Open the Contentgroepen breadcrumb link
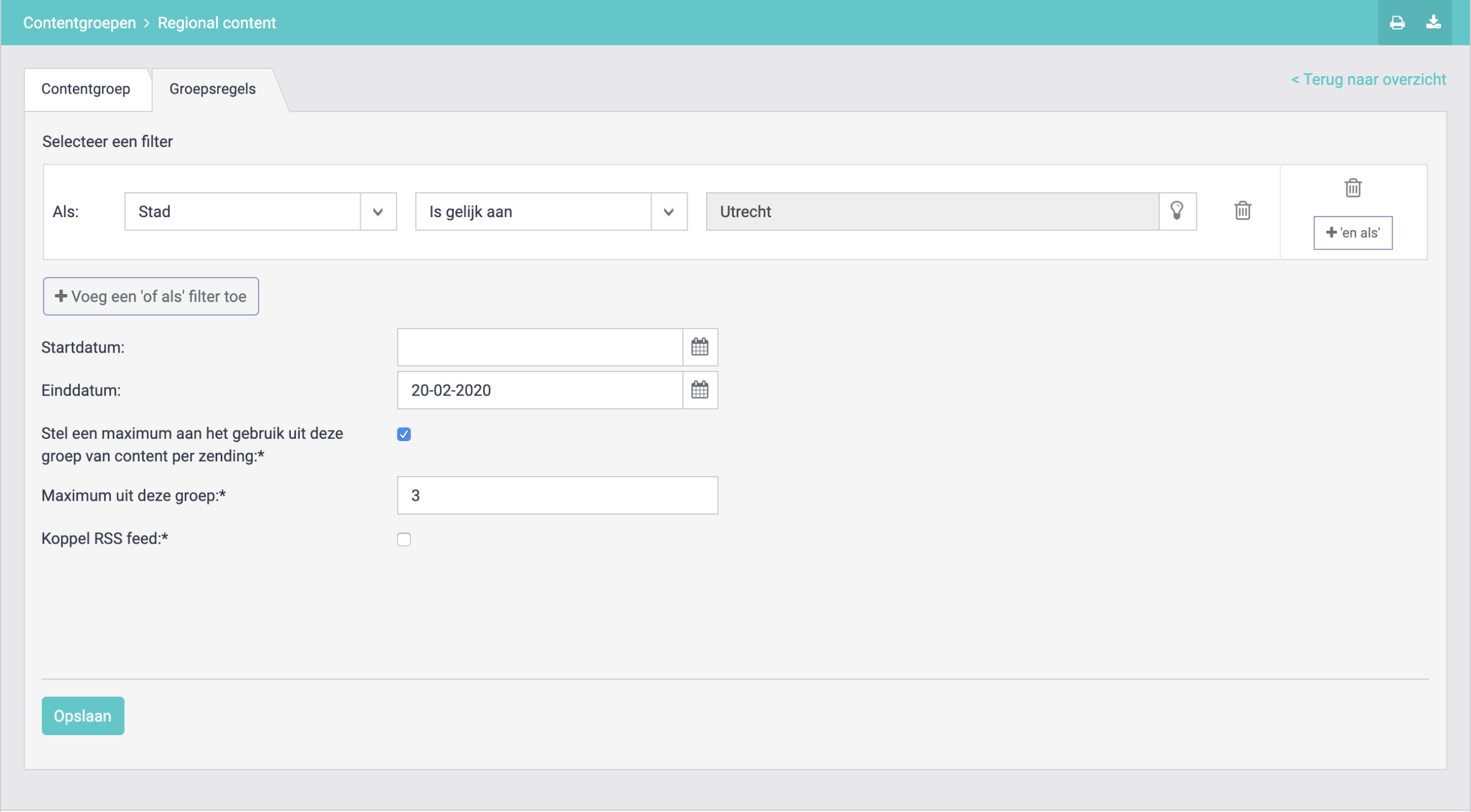The image size is (1471, 812). tap(79, 23)
